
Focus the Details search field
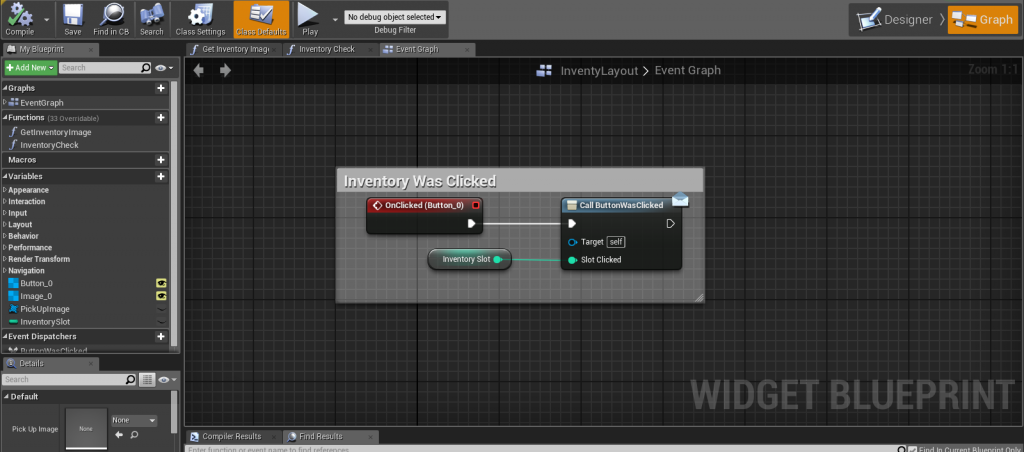pyautogui.click(x=69, y=379)
